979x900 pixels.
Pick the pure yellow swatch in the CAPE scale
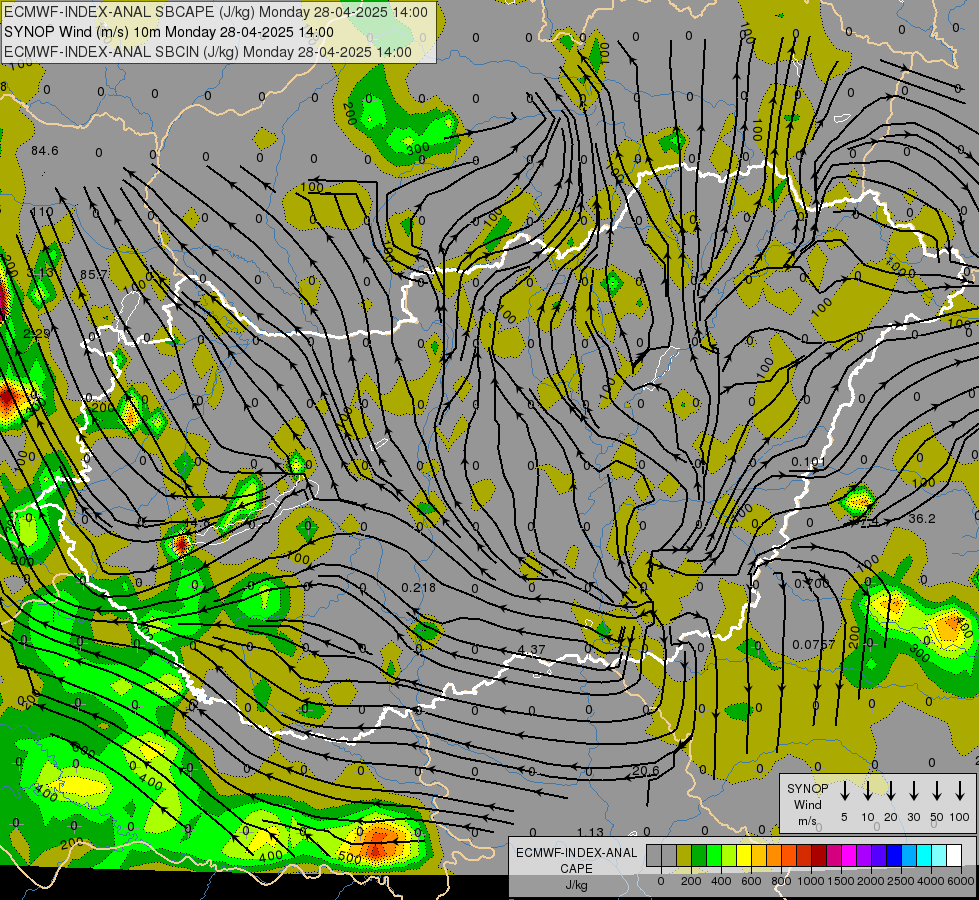point(744,856)
